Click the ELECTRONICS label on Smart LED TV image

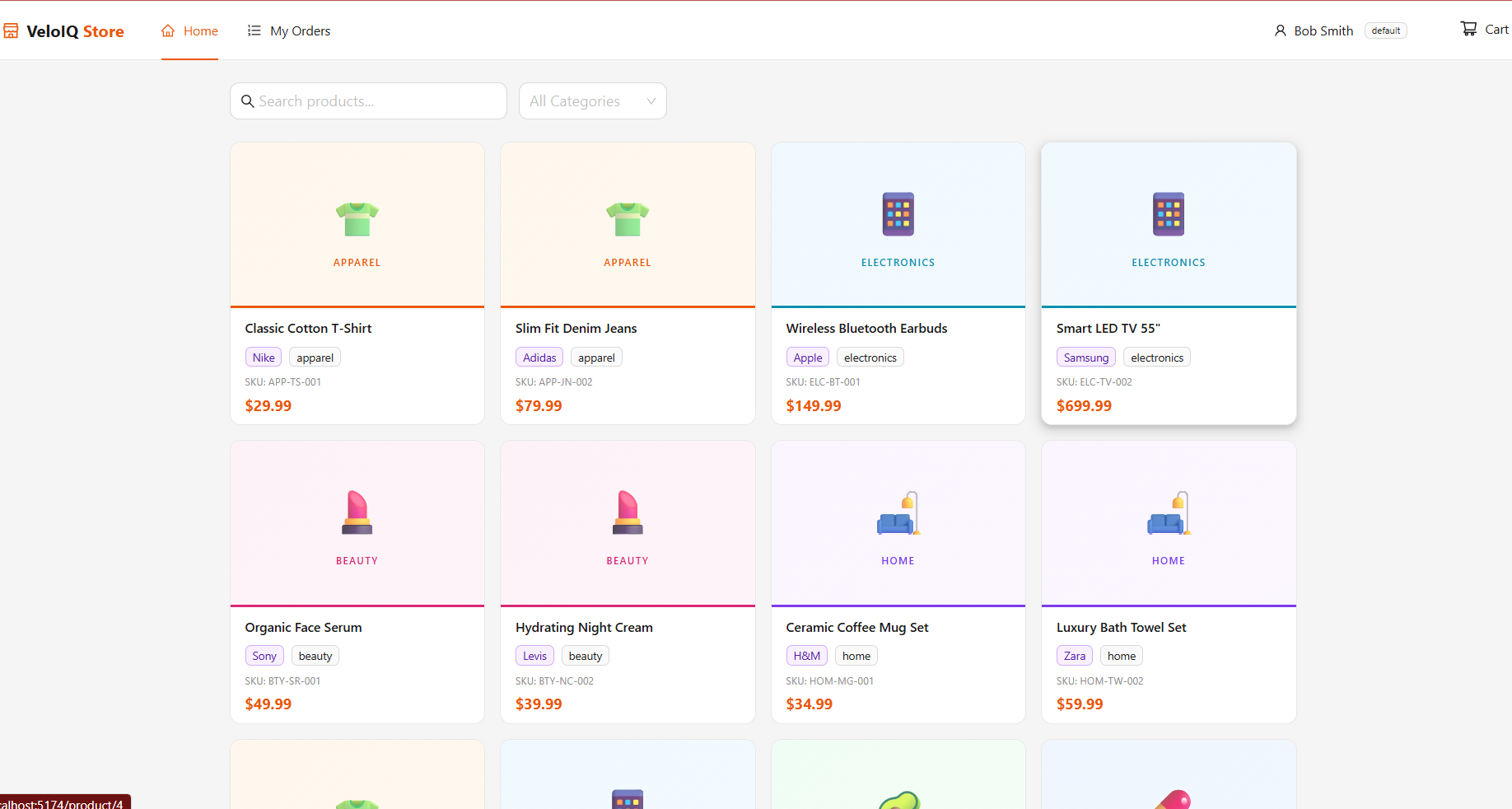(1169, 263)
